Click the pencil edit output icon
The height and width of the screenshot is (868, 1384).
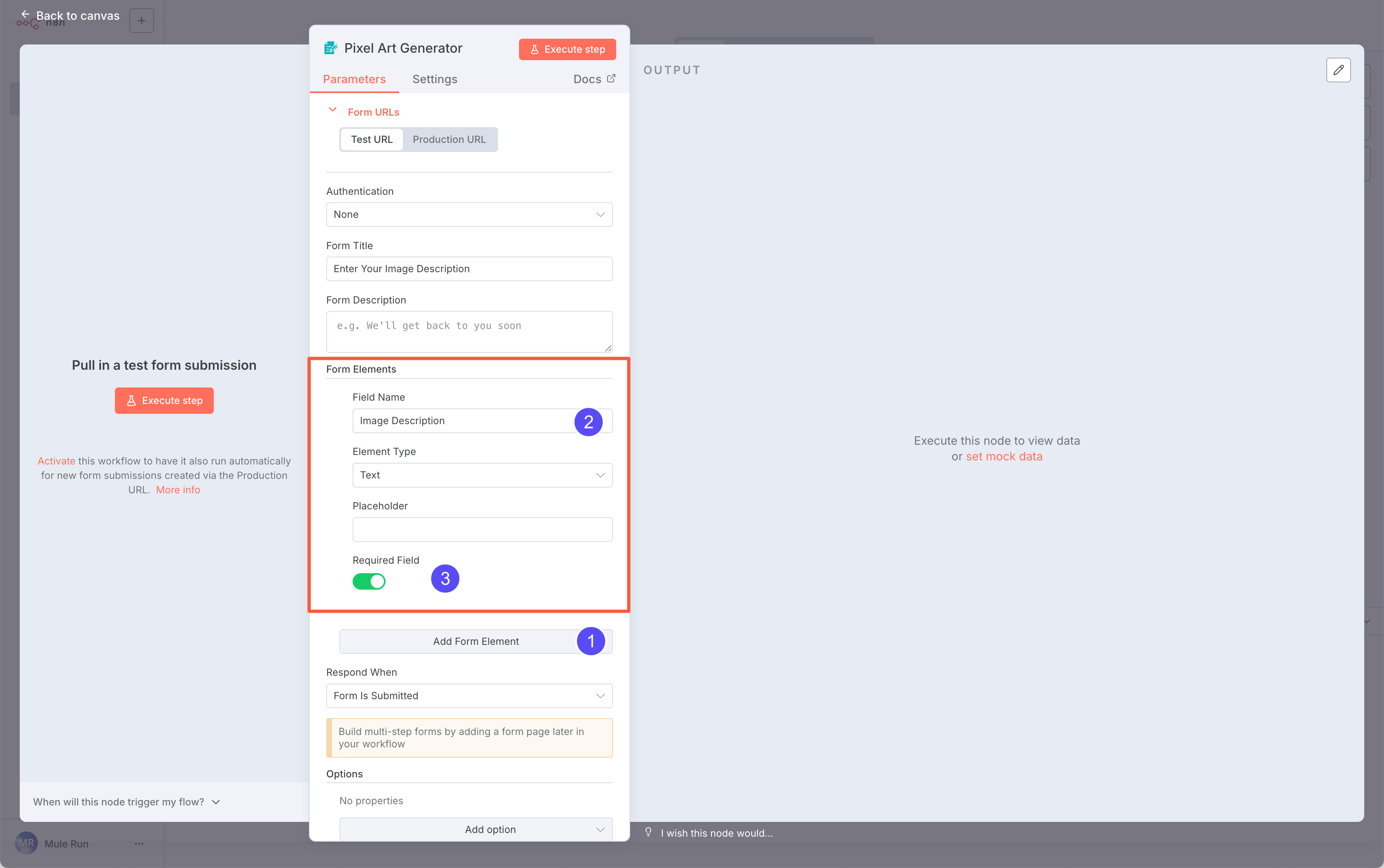coord(1338,70)
